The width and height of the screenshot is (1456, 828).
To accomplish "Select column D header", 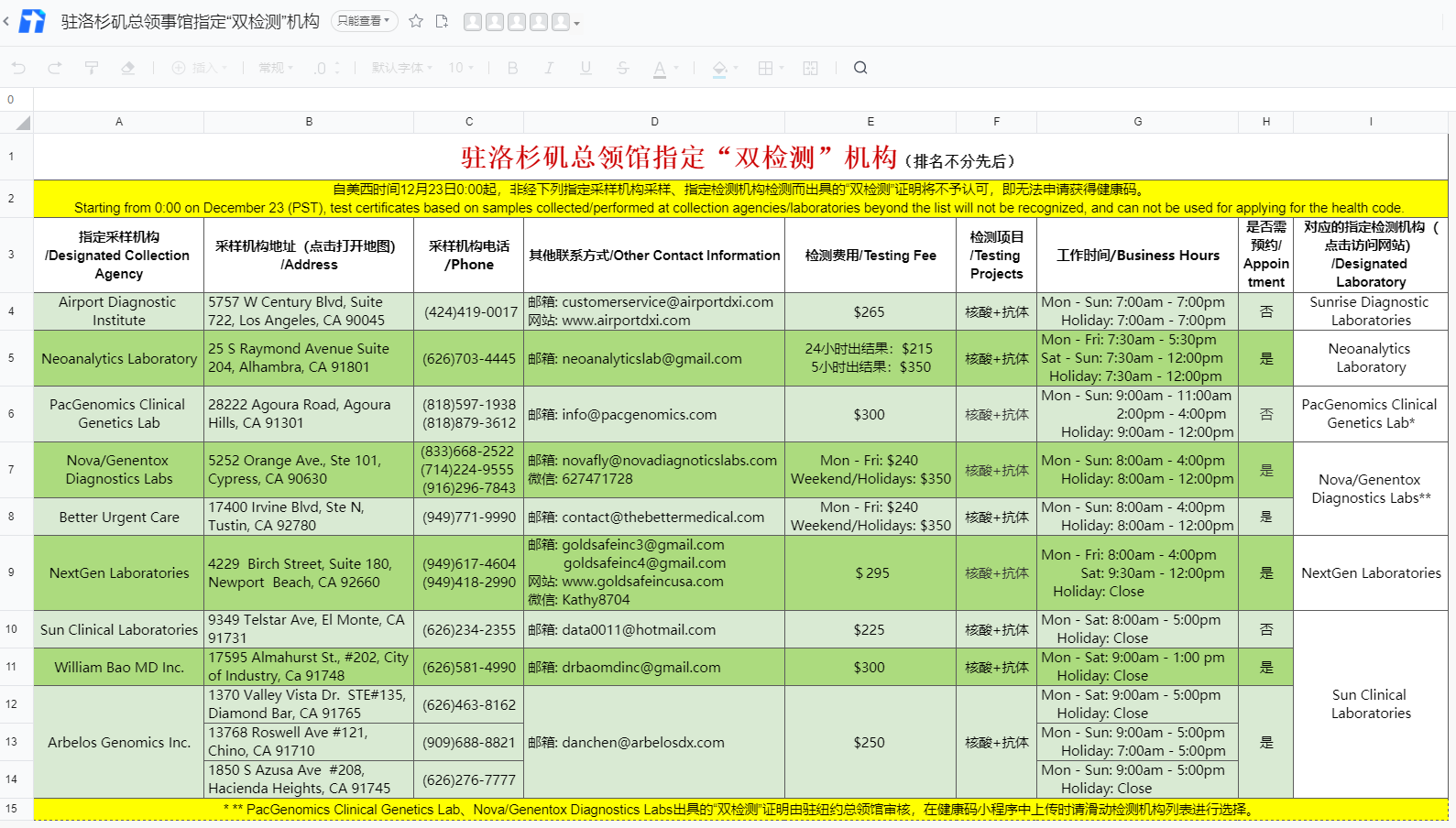I will pos(654,122).
